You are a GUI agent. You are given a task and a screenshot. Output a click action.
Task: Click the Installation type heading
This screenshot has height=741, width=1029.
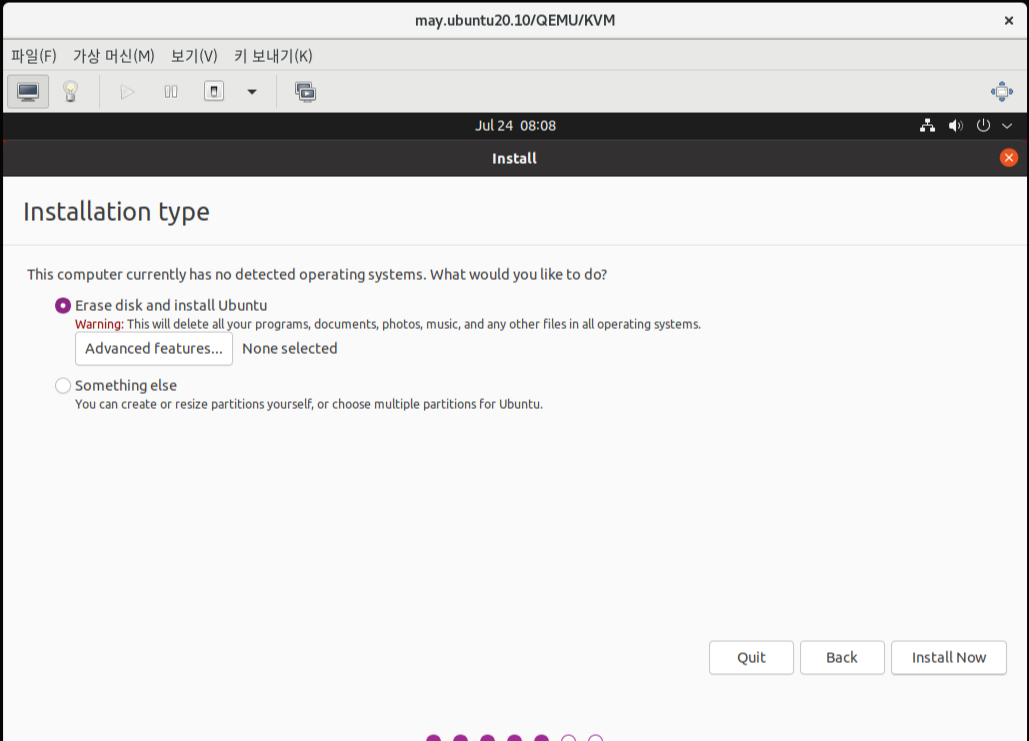[x=116, y=212]
